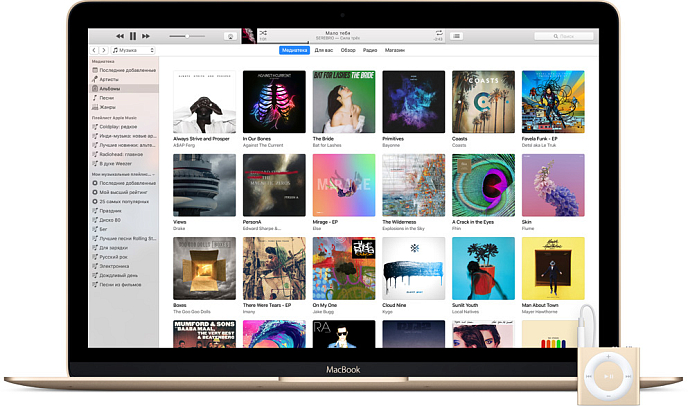
Task: Pause the current song
Action: [x=133, y=36]
